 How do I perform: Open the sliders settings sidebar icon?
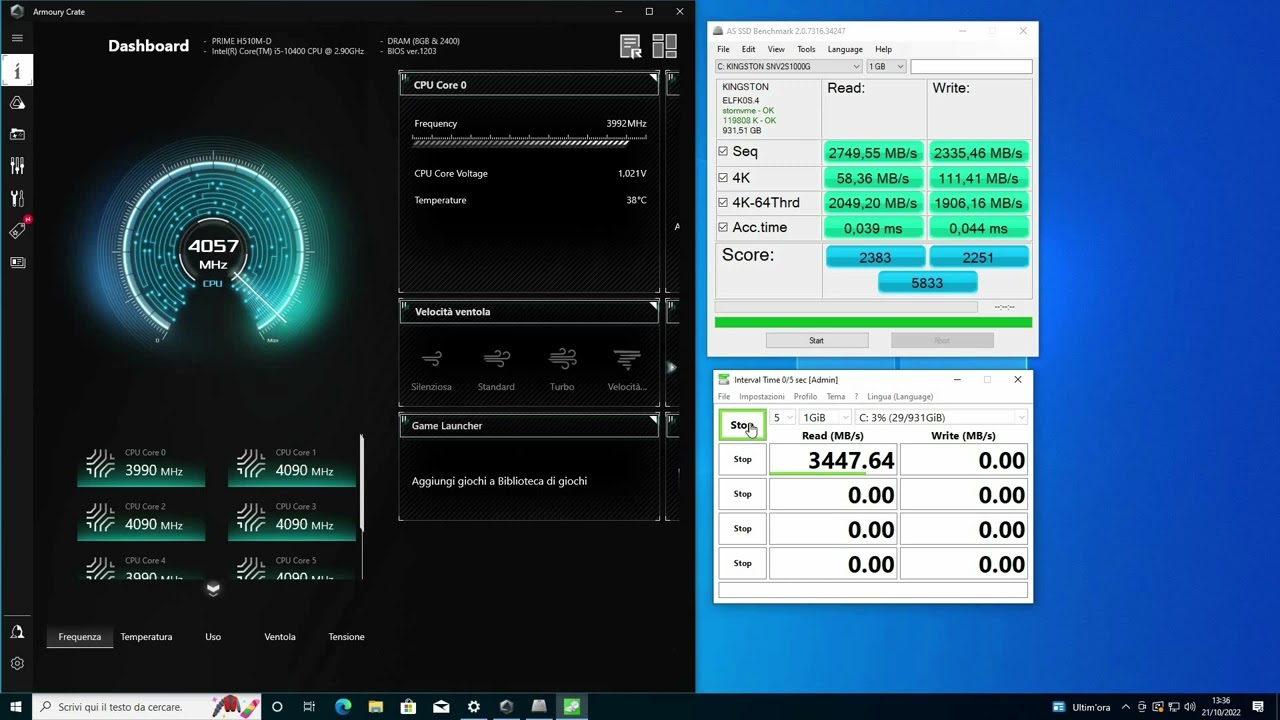click(17, 166)
